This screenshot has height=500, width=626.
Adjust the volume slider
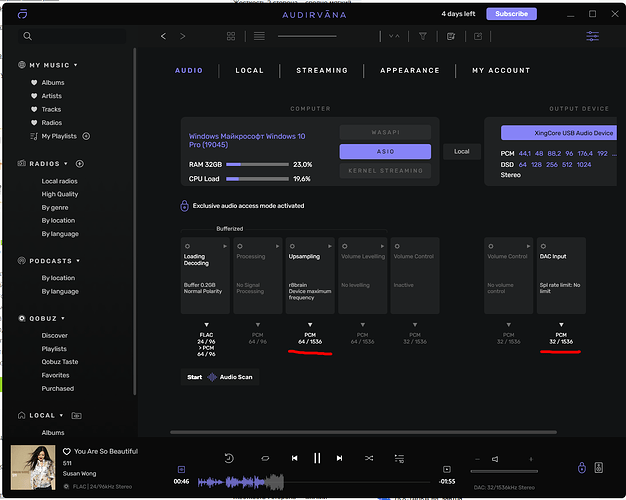tap(504, 472)
